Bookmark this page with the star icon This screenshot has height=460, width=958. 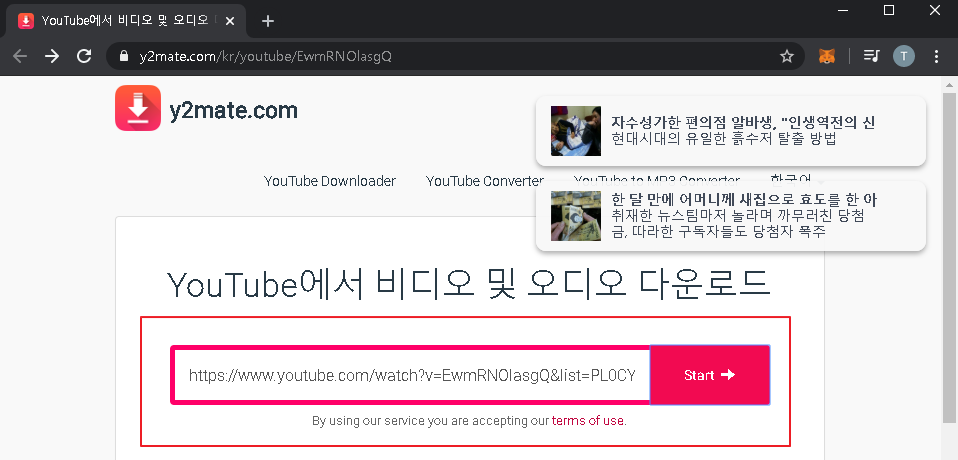[x=787, y=56]
